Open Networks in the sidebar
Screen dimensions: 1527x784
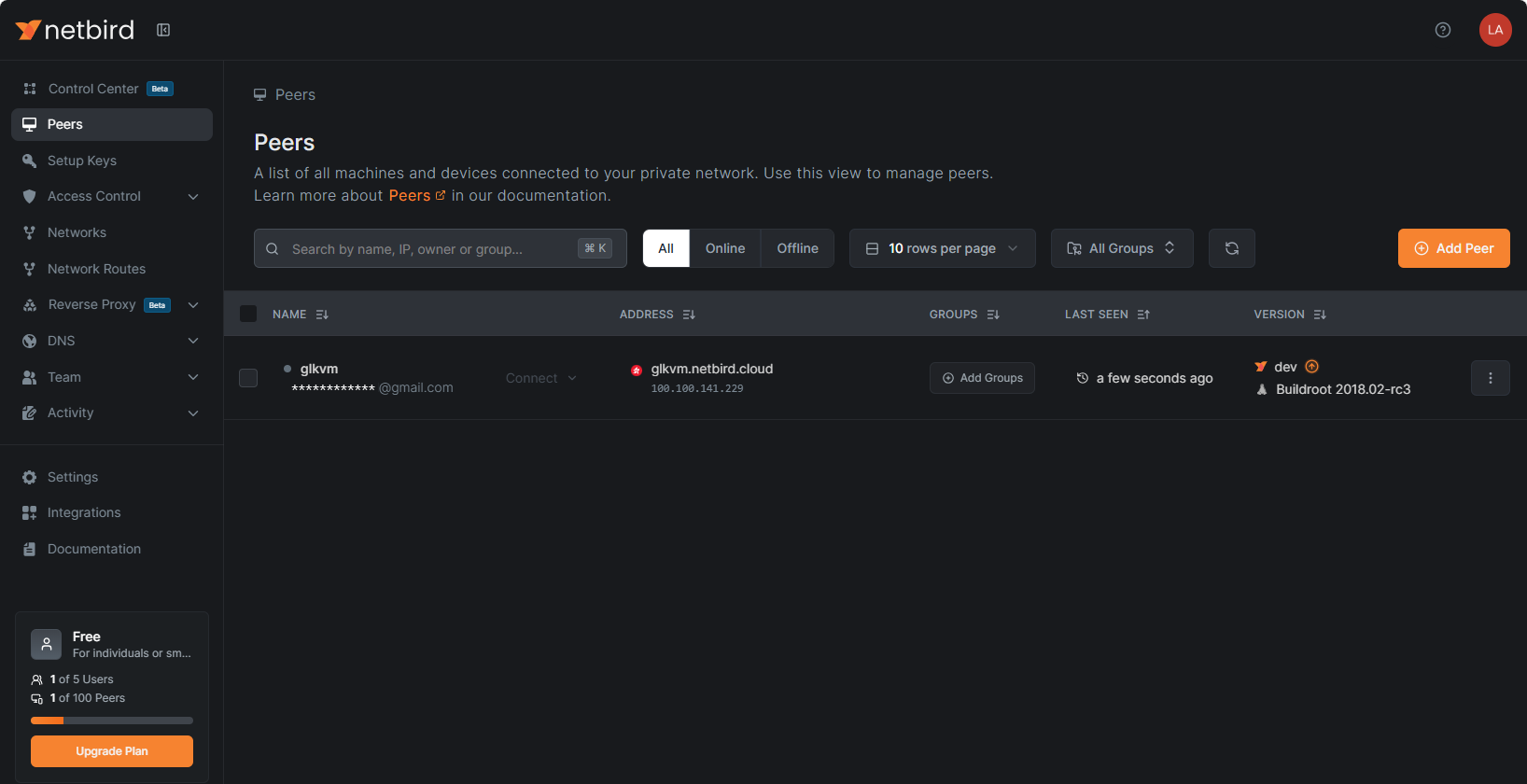(112, 232)
